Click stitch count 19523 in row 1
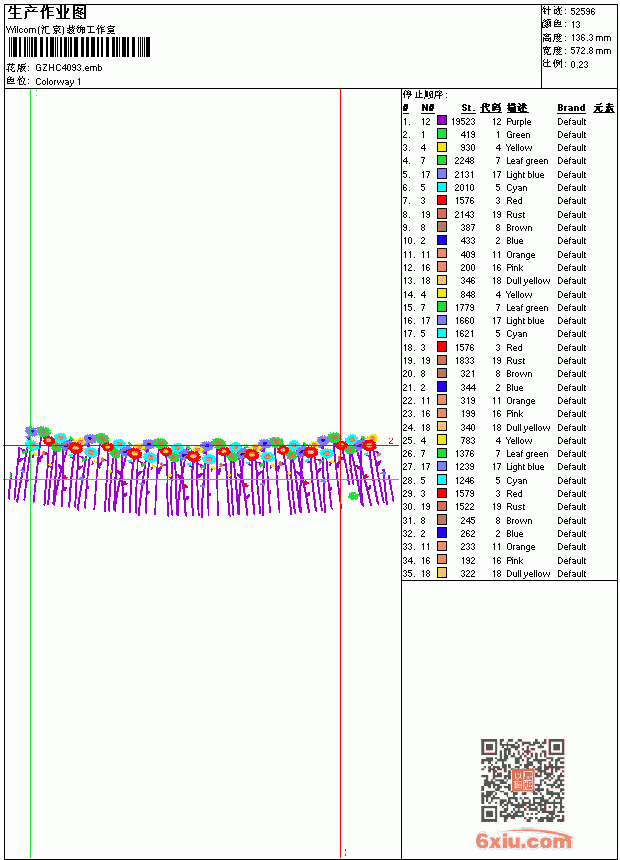Image resolution: width=620 pixels, height=860 pixels. [463, 121]
